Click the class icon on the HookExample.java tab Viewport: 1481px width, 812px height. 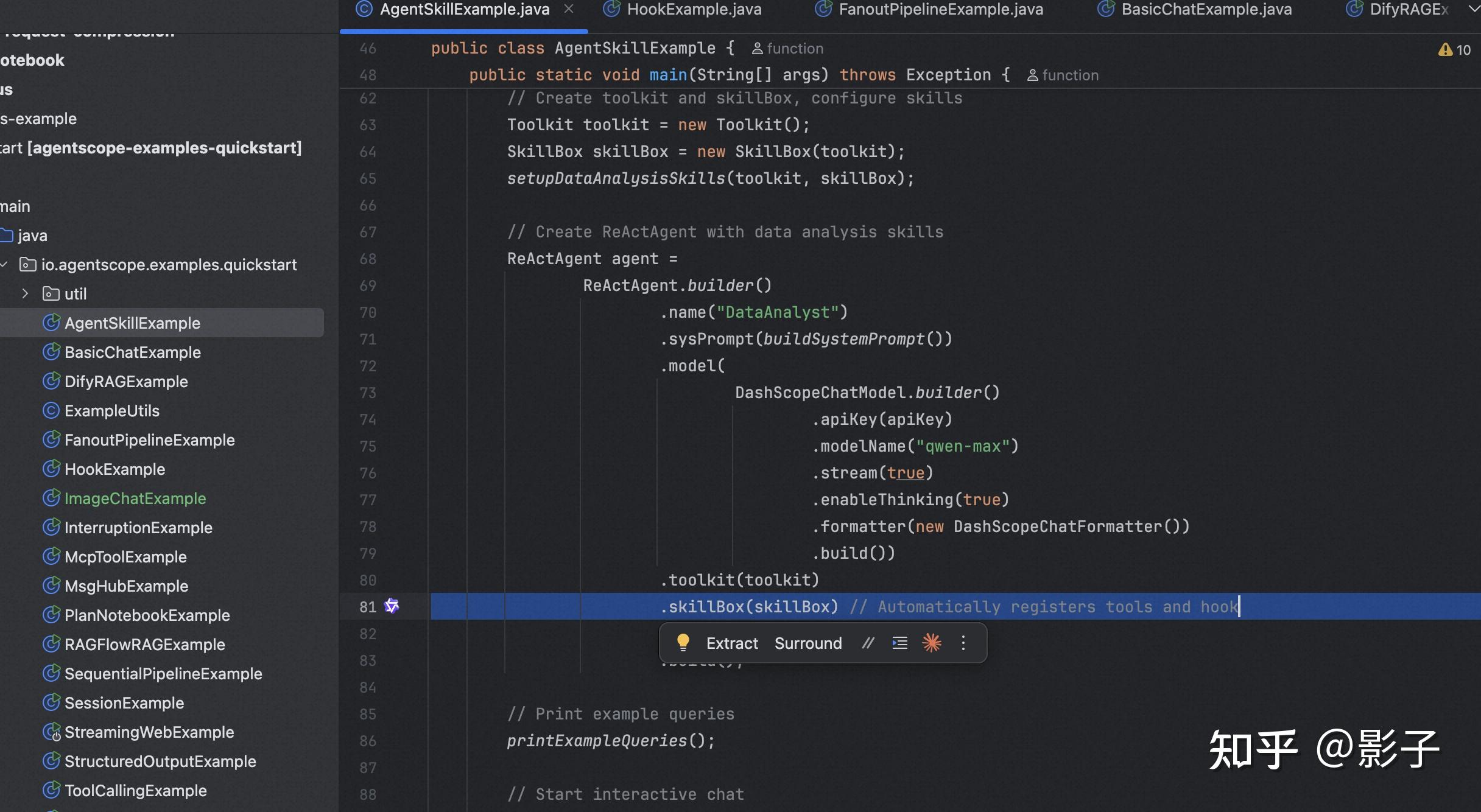[x=611, y=9]
